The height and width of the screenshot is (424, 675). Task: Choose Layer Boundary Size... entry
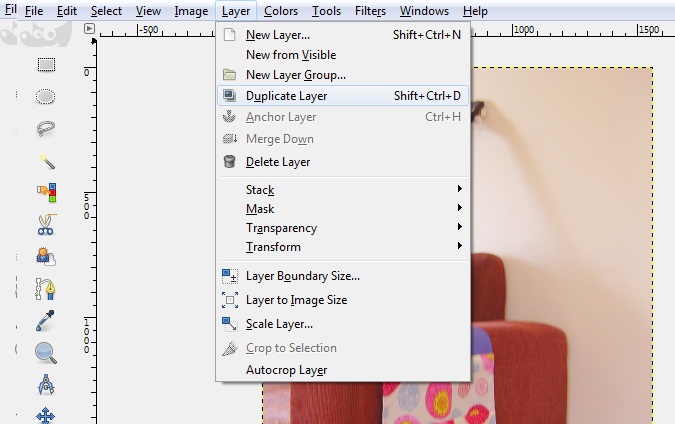pos(343,276)
